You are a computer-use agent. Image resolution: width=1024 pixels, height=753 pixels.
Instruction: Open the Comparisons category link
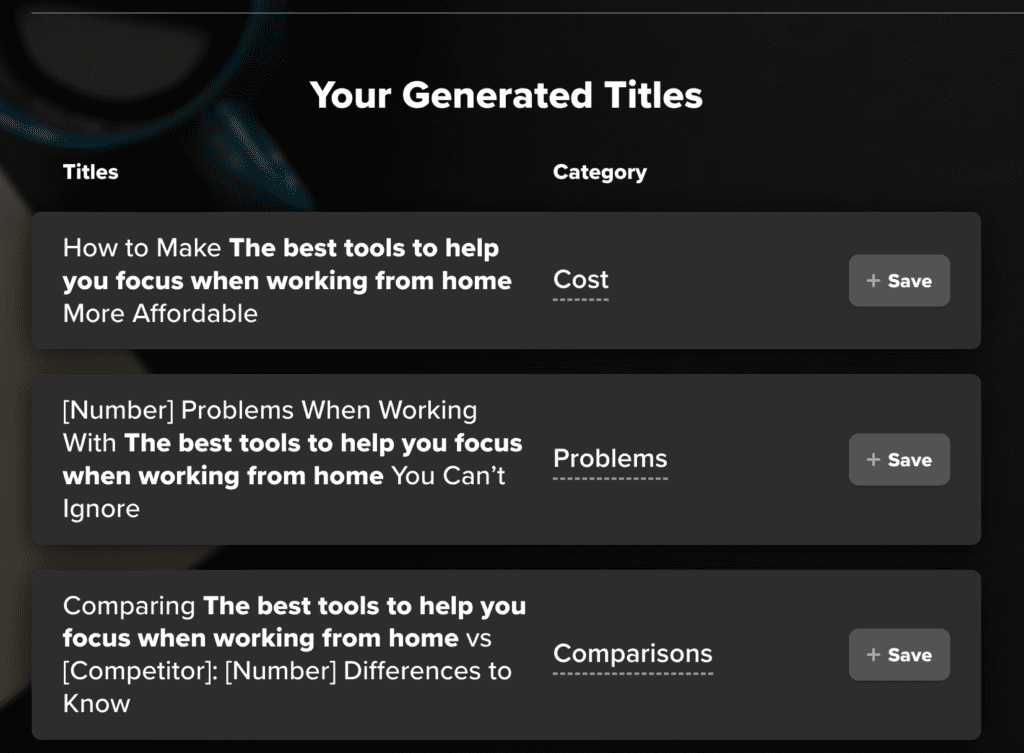click(x=632, y=654)
